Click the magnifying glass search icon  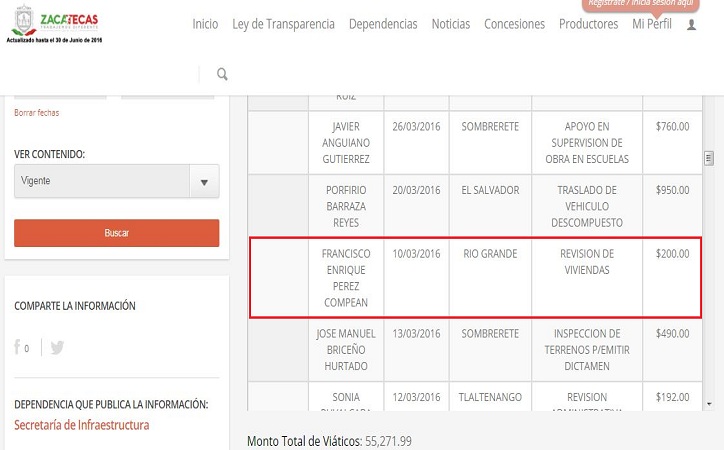pyautogui.click(x=222, y=74)
